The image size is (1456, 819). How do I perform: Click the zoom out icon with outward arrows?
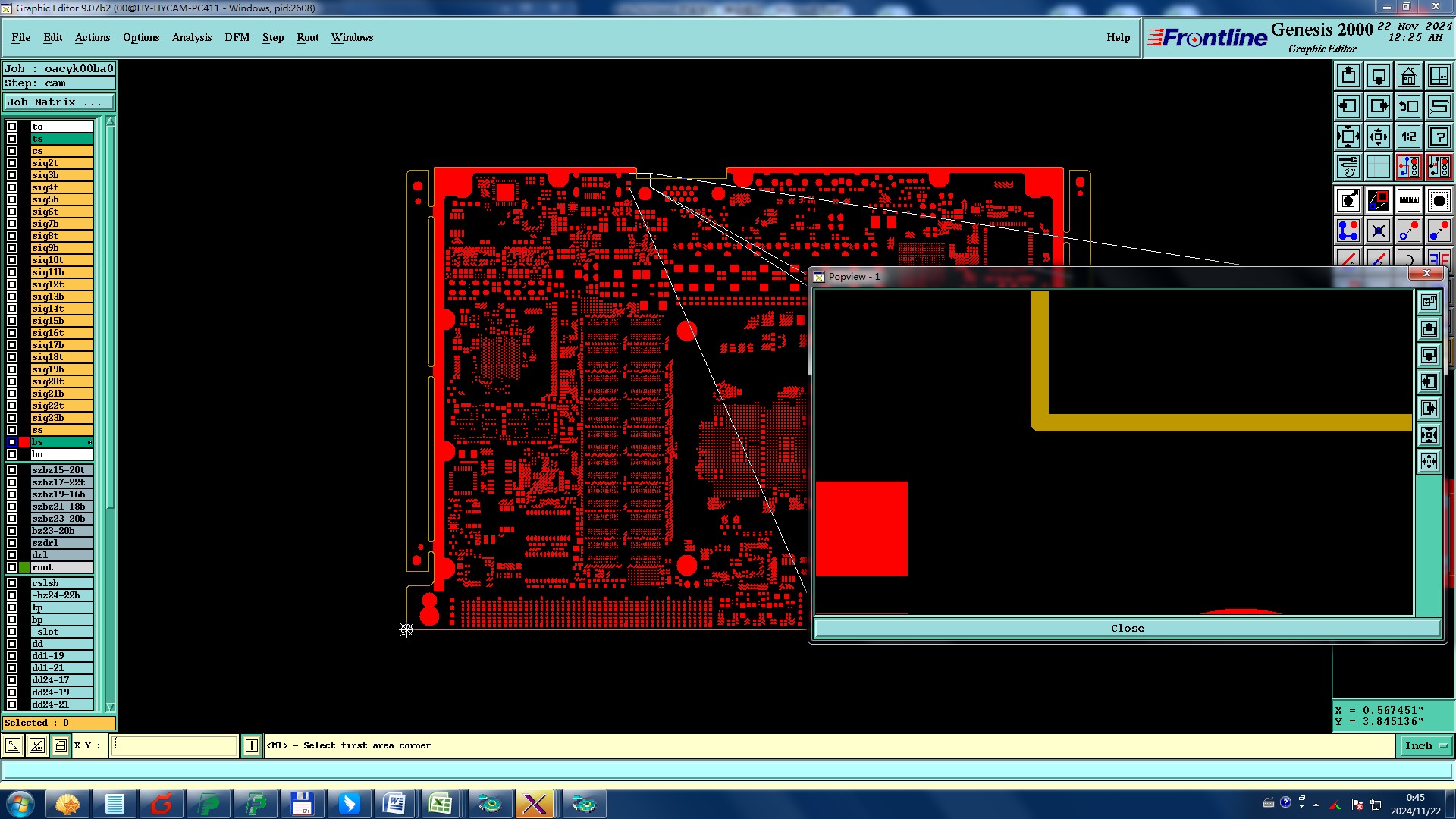coord(1379,136)
